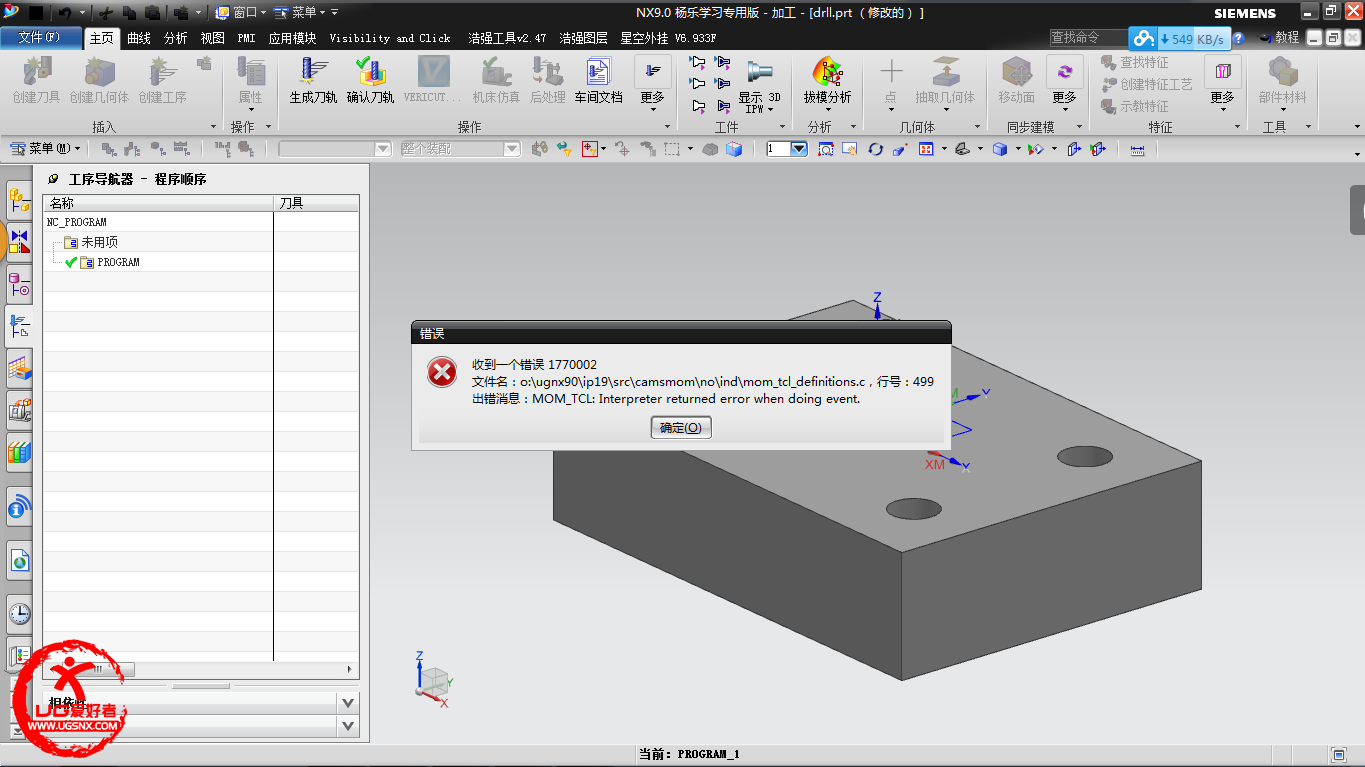Open the 窗口 window dropdown in title bar
Image resolution: width=1365 pixels, height=767 pixels.
(241, 12)
